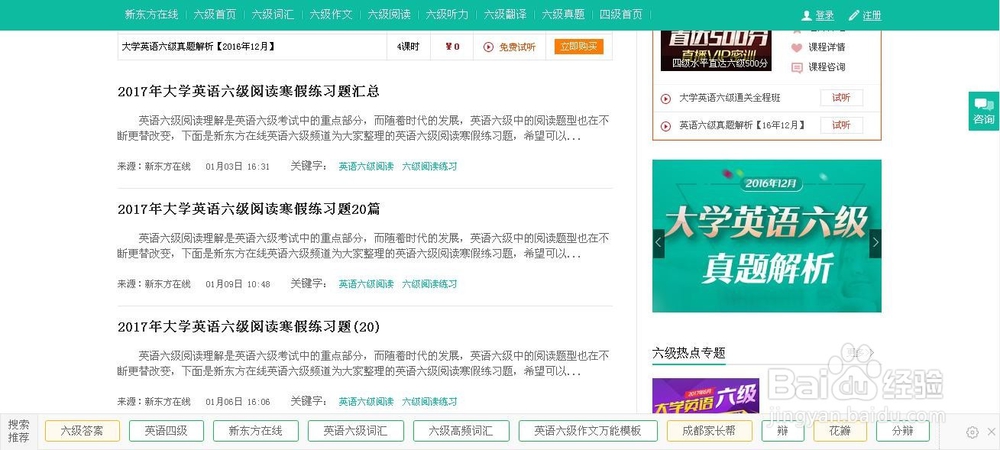Open 六级翻译 navigation tab
The height and width of the screenshot is (450, 1000).
(505, 15)
